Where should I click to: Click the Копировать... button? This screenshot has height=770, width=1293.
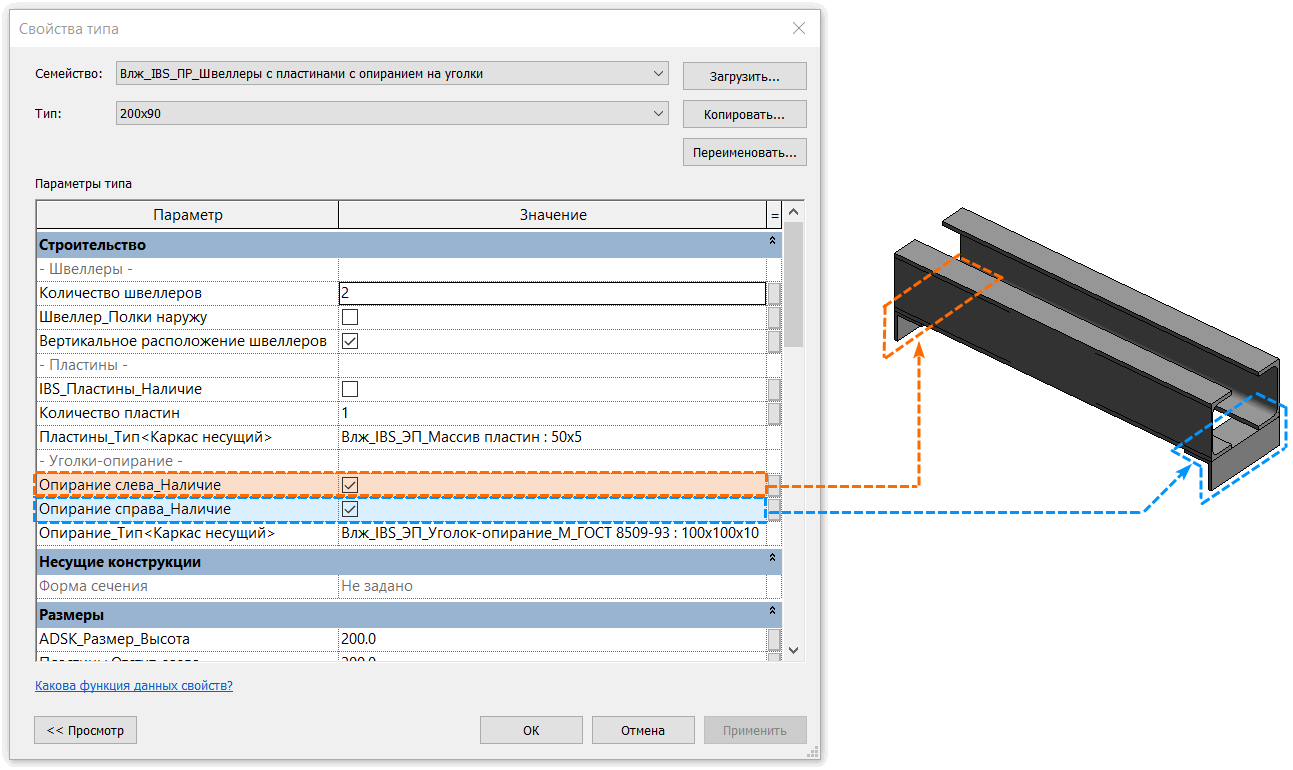coord(744,114)
